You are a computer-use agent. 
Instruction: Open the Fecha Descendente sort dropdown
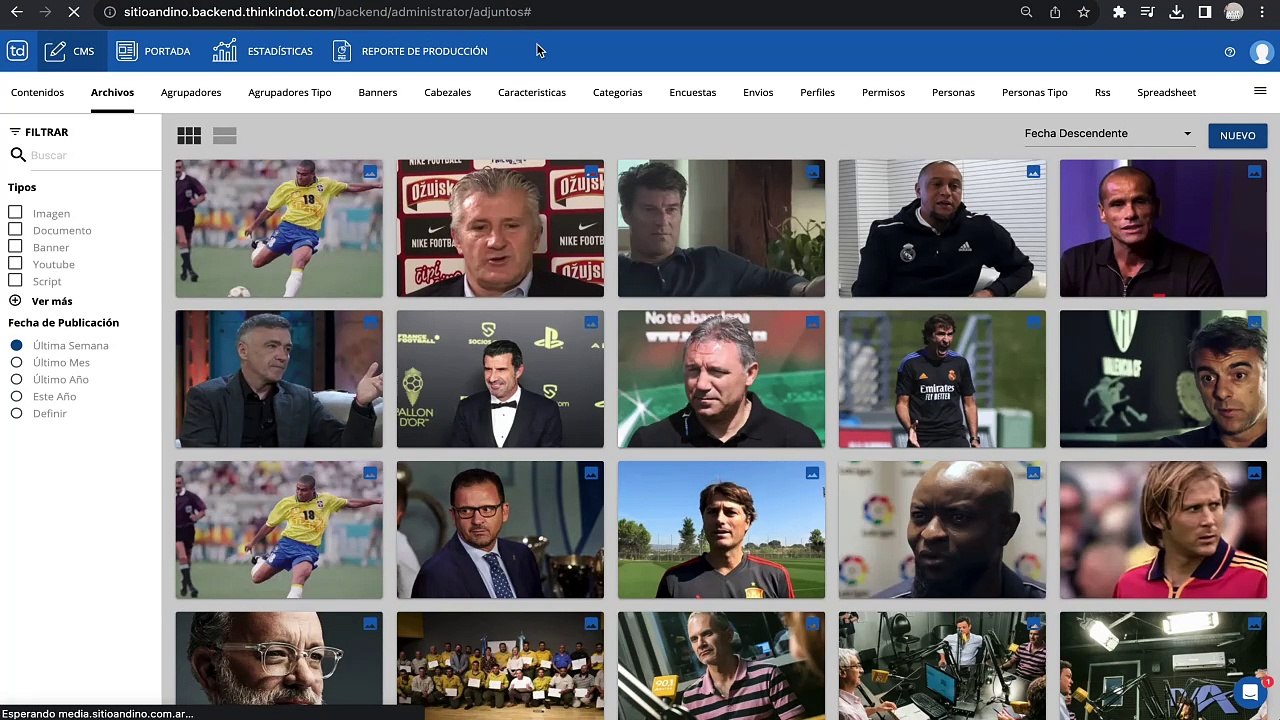(1109, 134)
